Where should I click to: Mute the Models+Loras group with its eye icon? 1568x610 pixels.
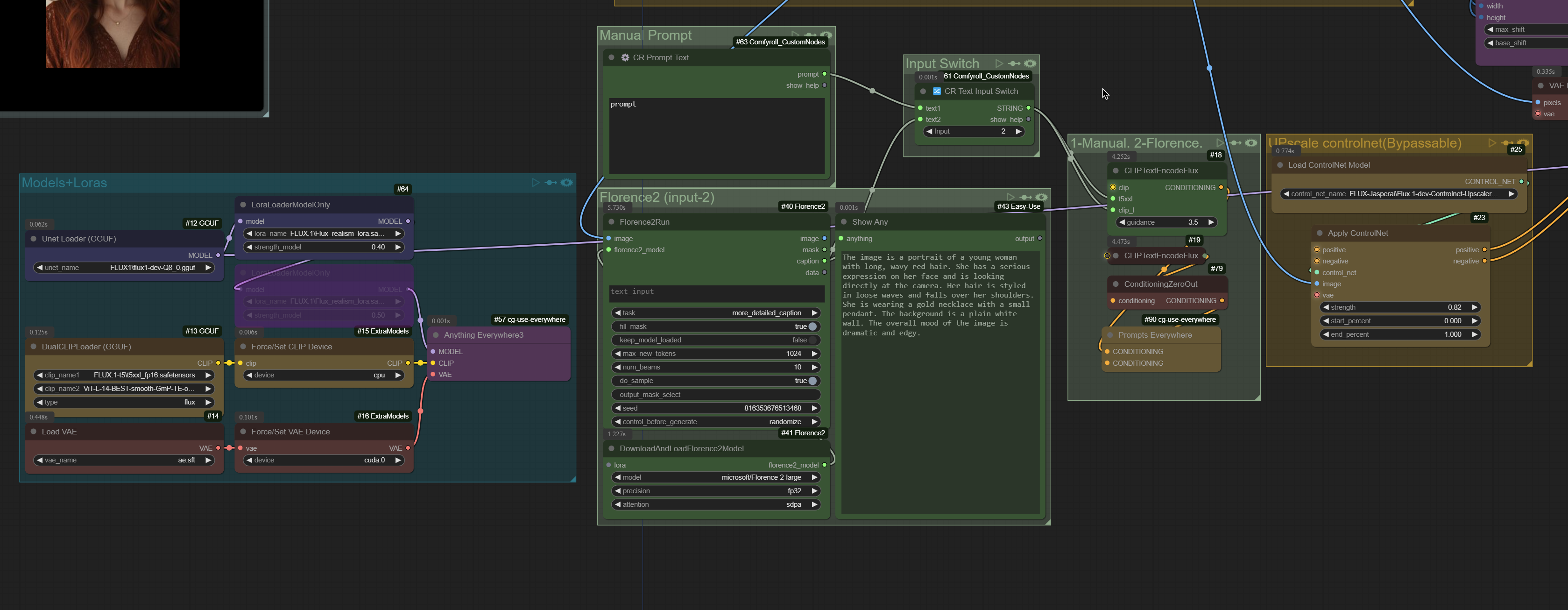tap(567, 183)
